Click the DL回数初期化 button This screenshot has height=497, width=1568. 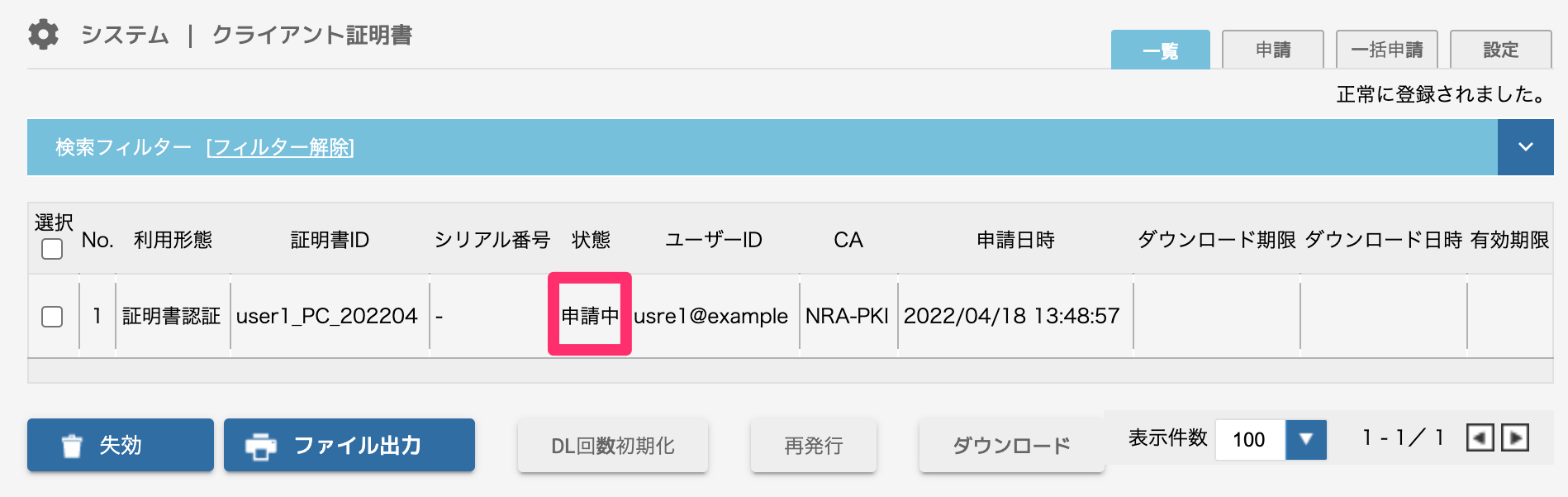[x=613, y=446]
